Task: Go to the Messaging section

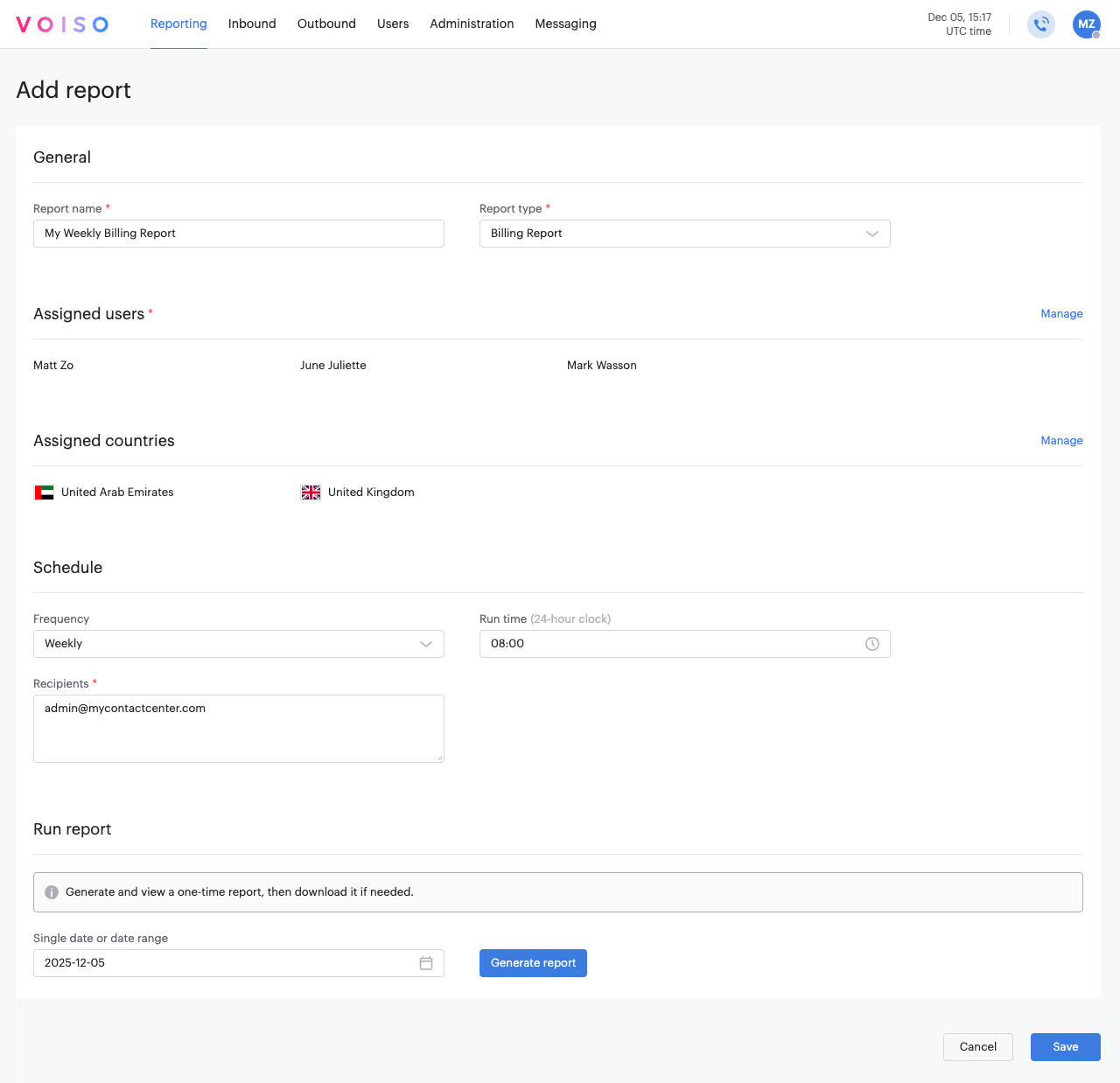Action: tap(565, 24)
